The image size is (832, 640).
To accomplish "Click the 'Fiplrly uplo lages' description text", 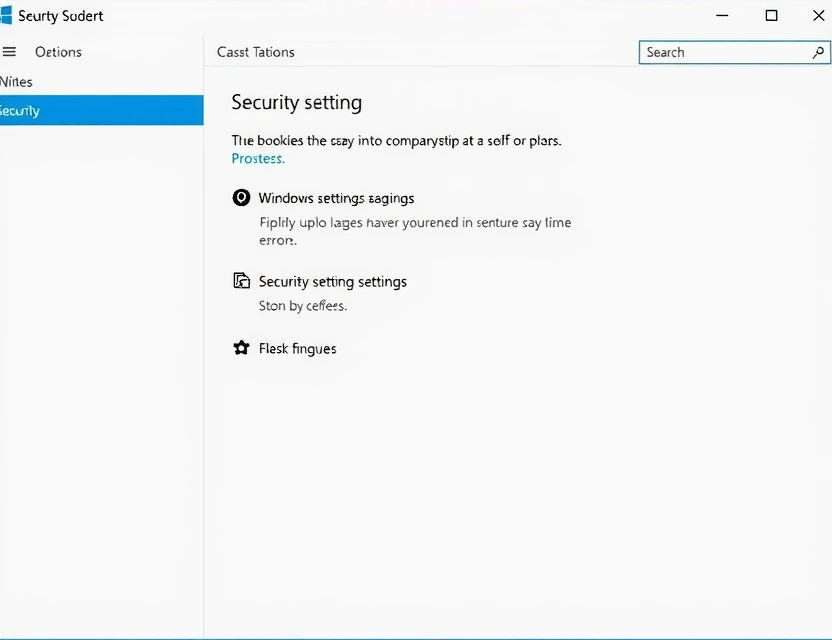I will (415, 231).
